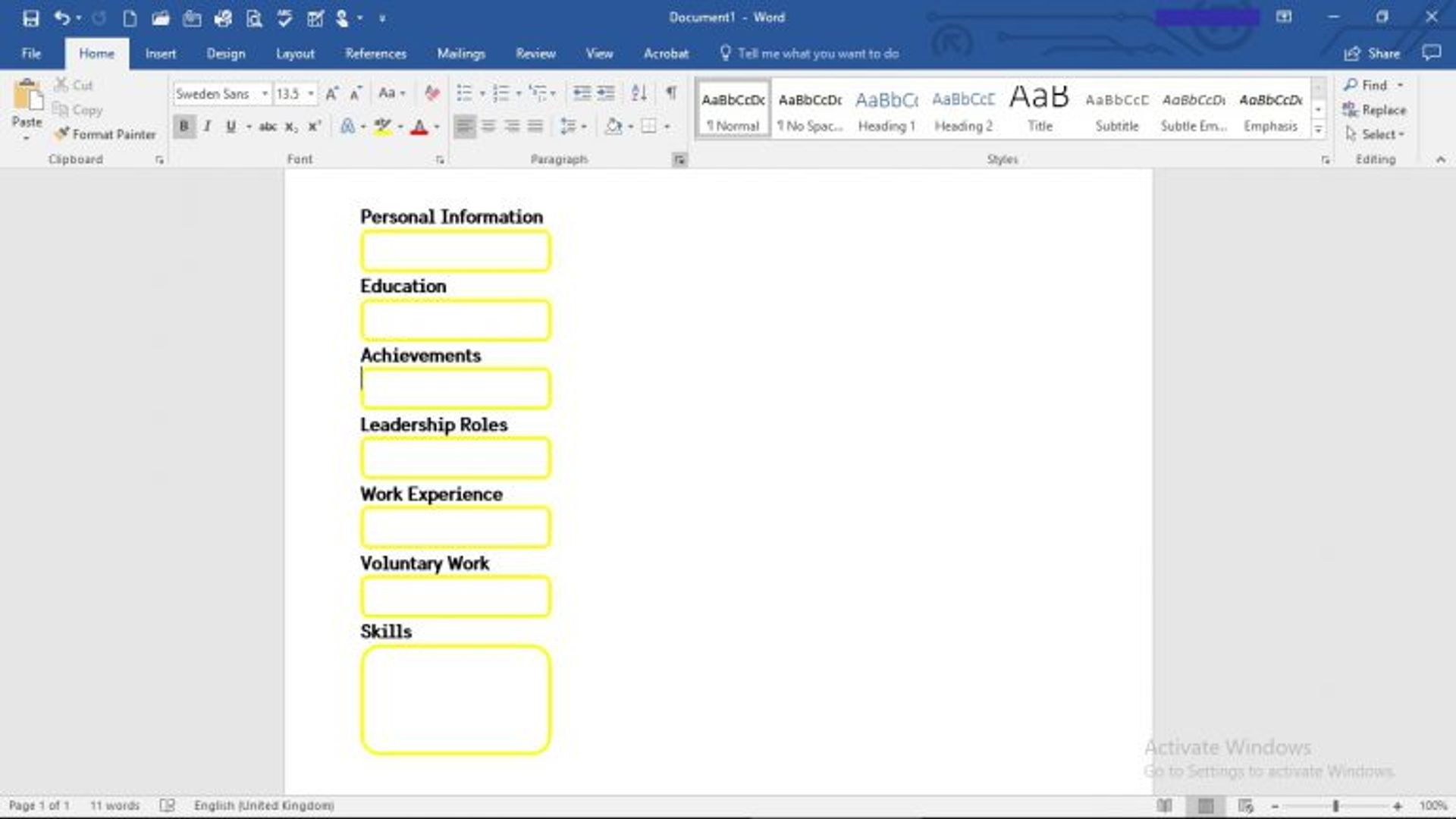The width and height of the screenshot is (1456, 819).
Task: Select the Italic formatting icon
Action: [x=206, y=127]
